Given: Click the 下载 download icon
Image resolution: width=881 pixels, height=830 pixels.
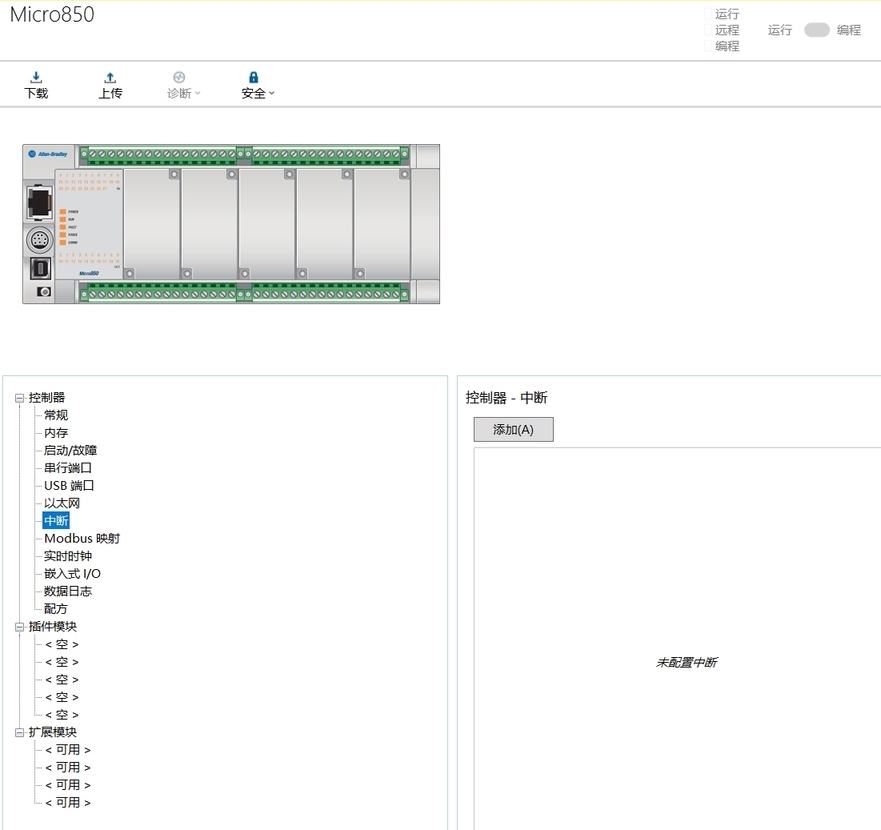Looking at the screenshot, I should (x=36, y=78).
